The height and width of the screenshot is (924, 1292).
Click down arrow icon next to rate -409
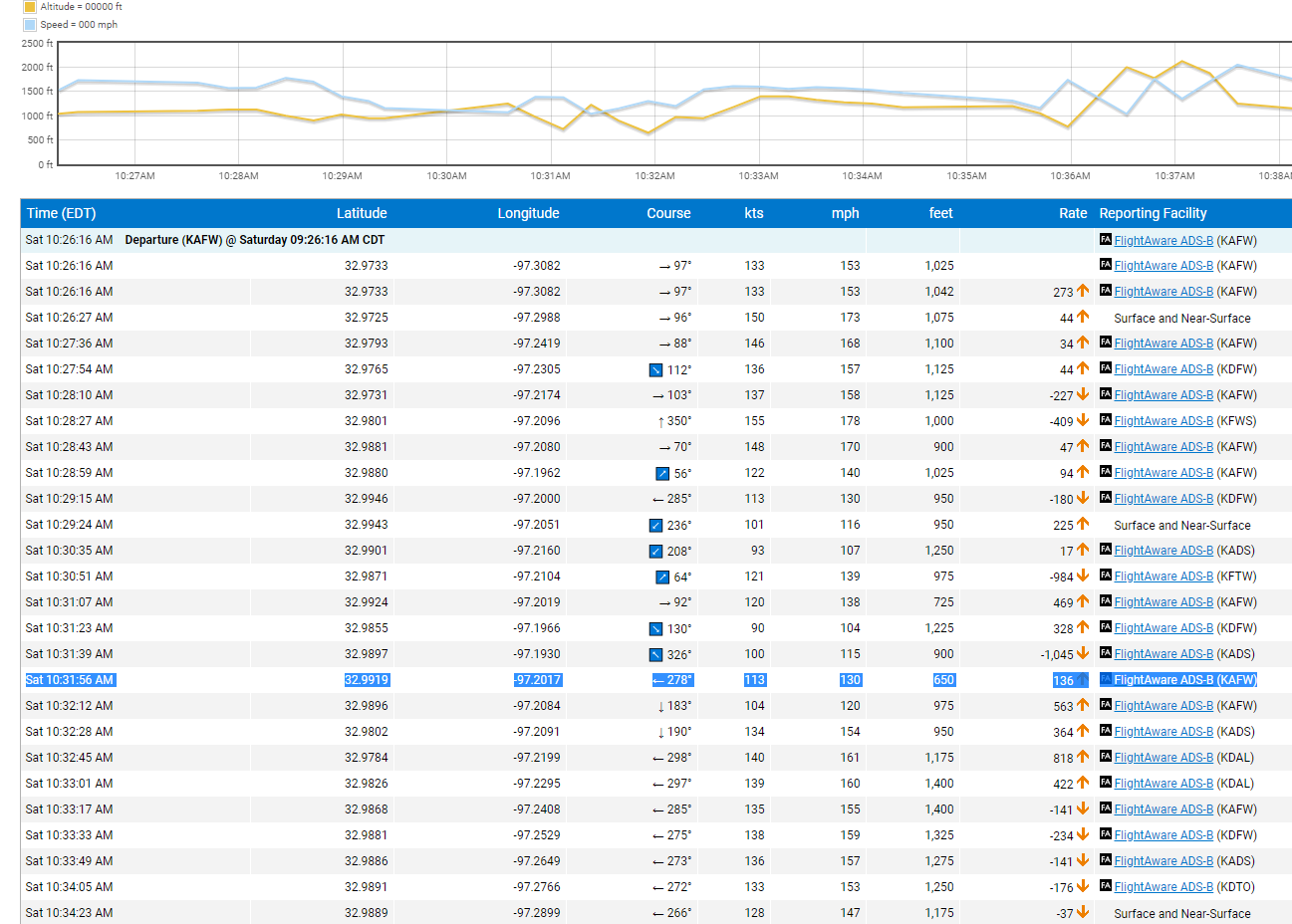(1083, 420)
